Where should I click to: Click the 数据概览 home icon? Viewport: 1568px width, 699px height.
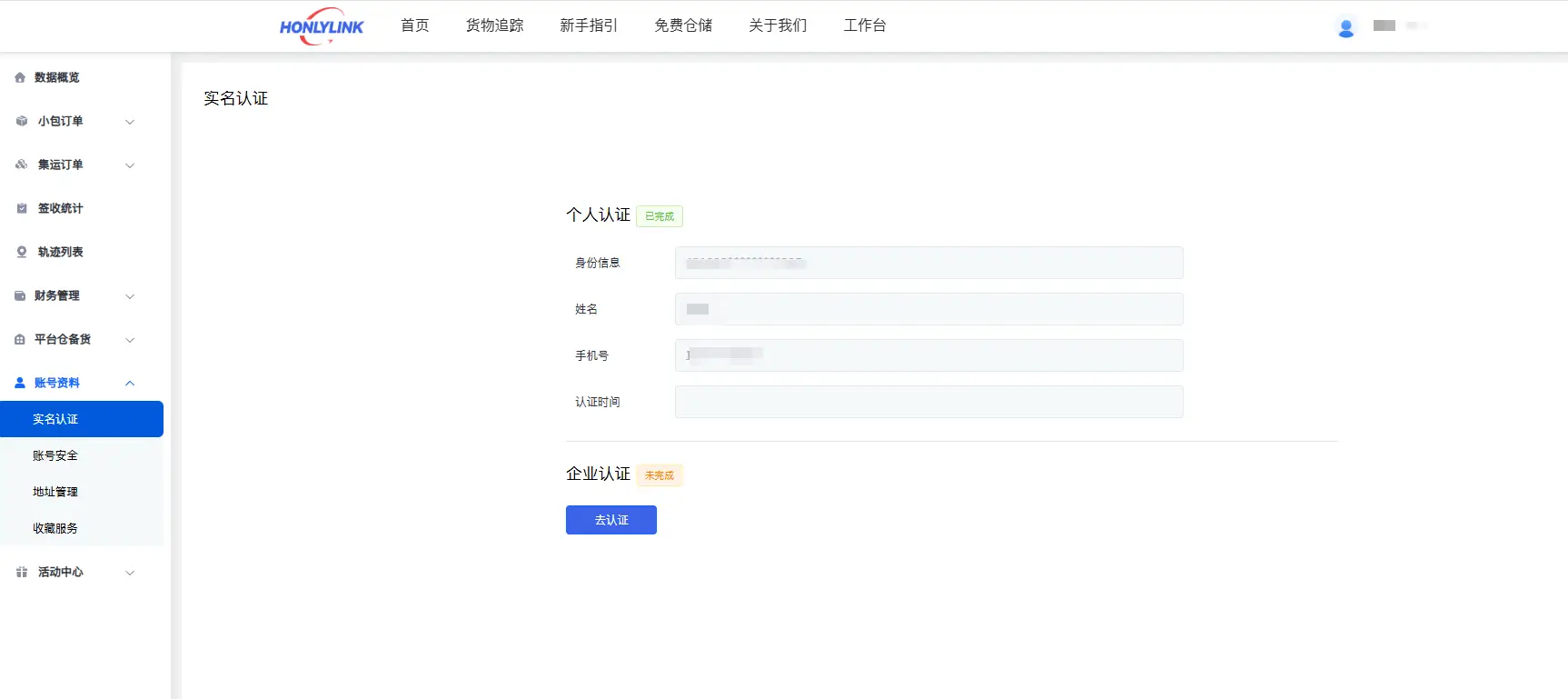(20, 78)
